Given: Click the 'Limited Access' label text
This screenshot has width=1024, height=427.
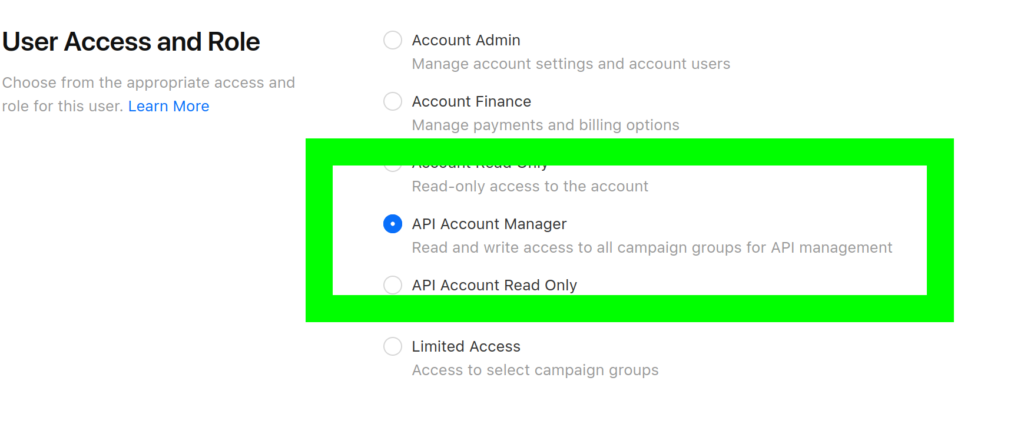Looking at the screenshot, I should point(466,346).
